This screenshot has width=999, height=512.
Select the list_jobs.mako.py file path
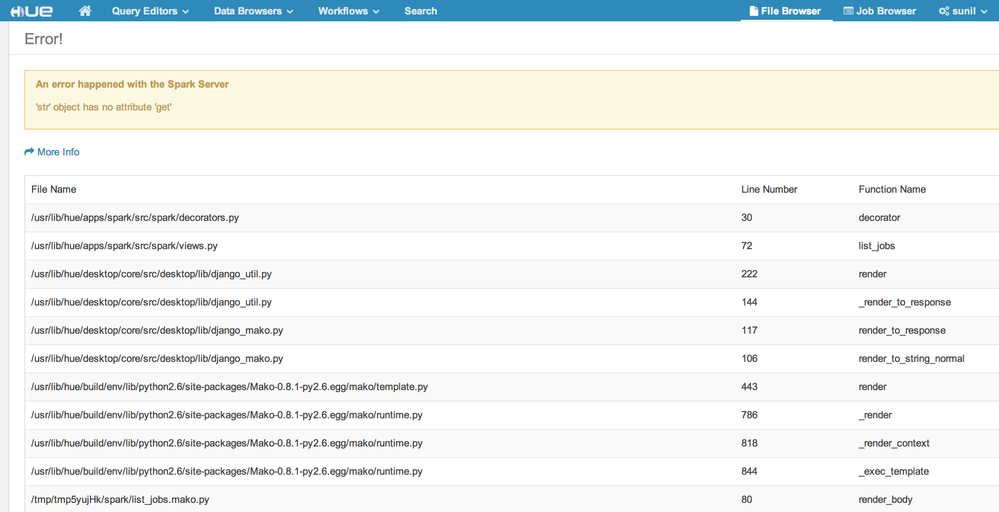click(x=120, y=499)
